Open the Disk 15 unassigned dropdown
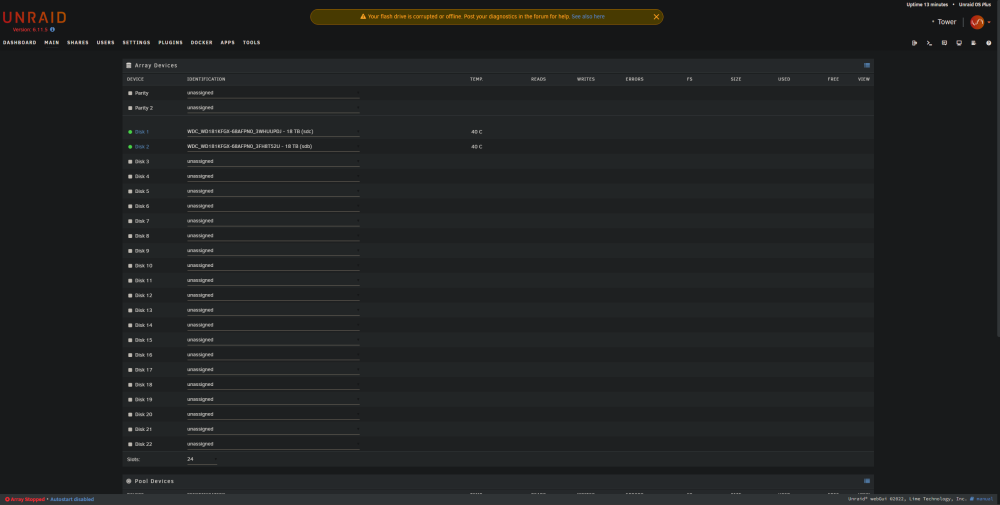Image resolution: width=1000 pixels, height=505 pixels. coord(273,340)
